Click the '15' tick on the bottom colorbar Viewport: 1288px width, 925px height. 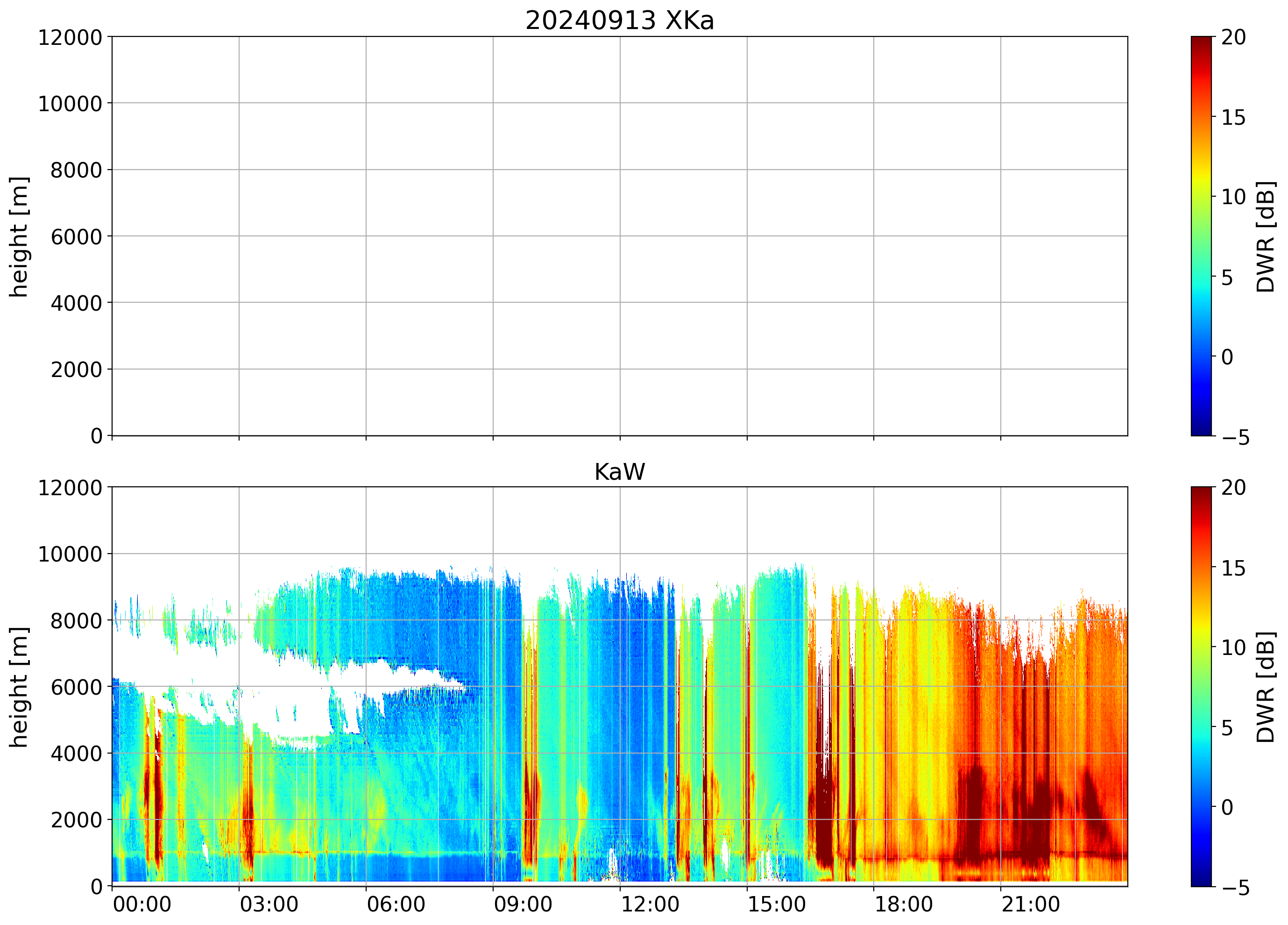point(1233,568)
